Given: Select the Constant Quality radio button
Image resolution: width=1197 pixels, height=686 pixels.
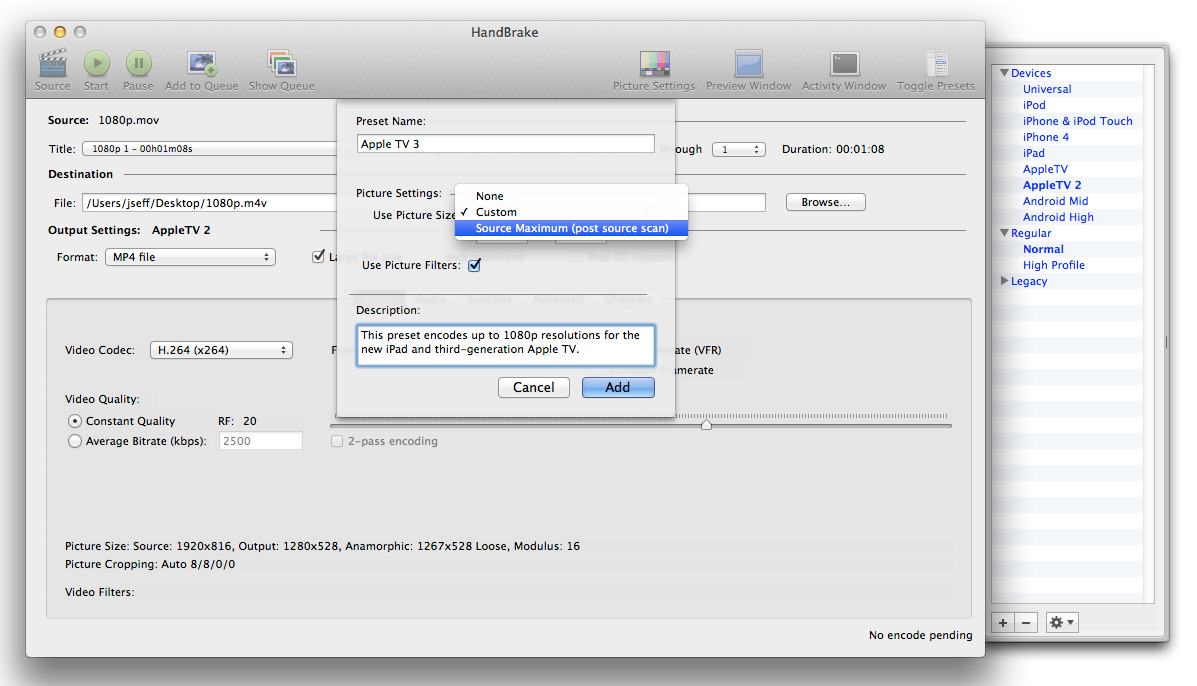Looking at the screenshot, I should (75, 421).
